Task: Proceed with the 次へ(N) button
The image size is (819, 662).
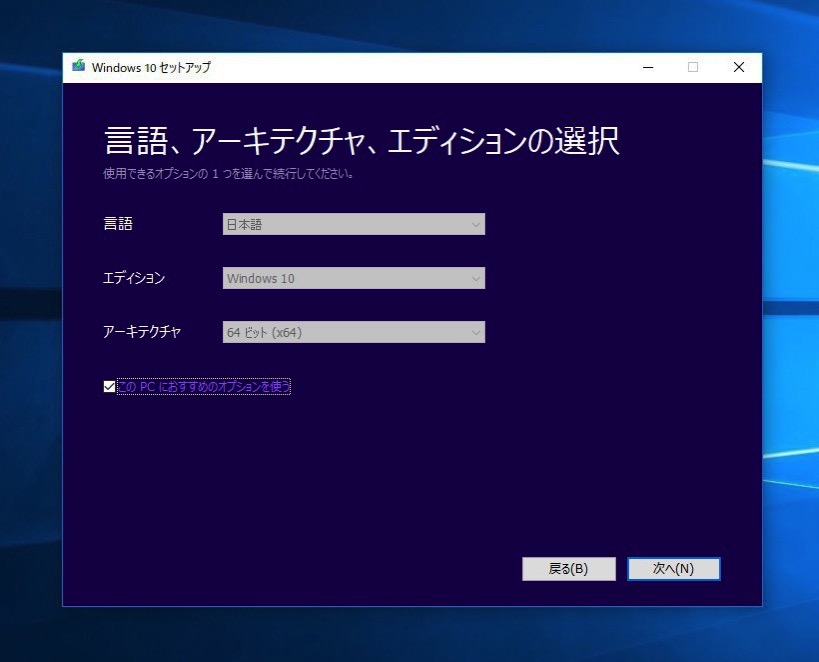Action: 673,569
